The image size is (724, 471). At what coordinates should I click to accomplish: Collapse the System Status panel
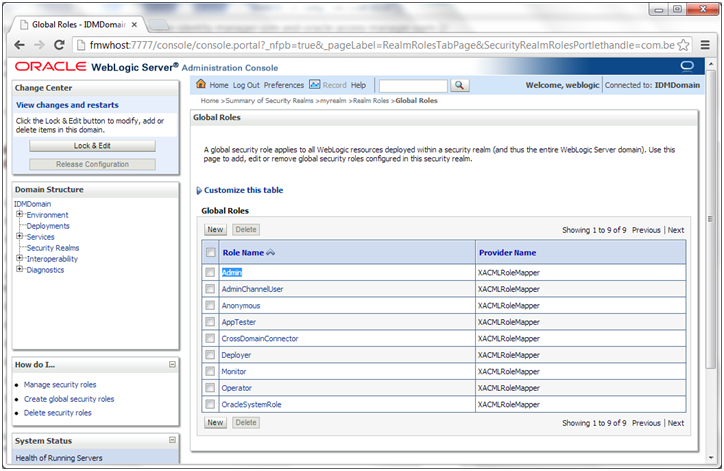pyautogui.click(x=172, y=440)
